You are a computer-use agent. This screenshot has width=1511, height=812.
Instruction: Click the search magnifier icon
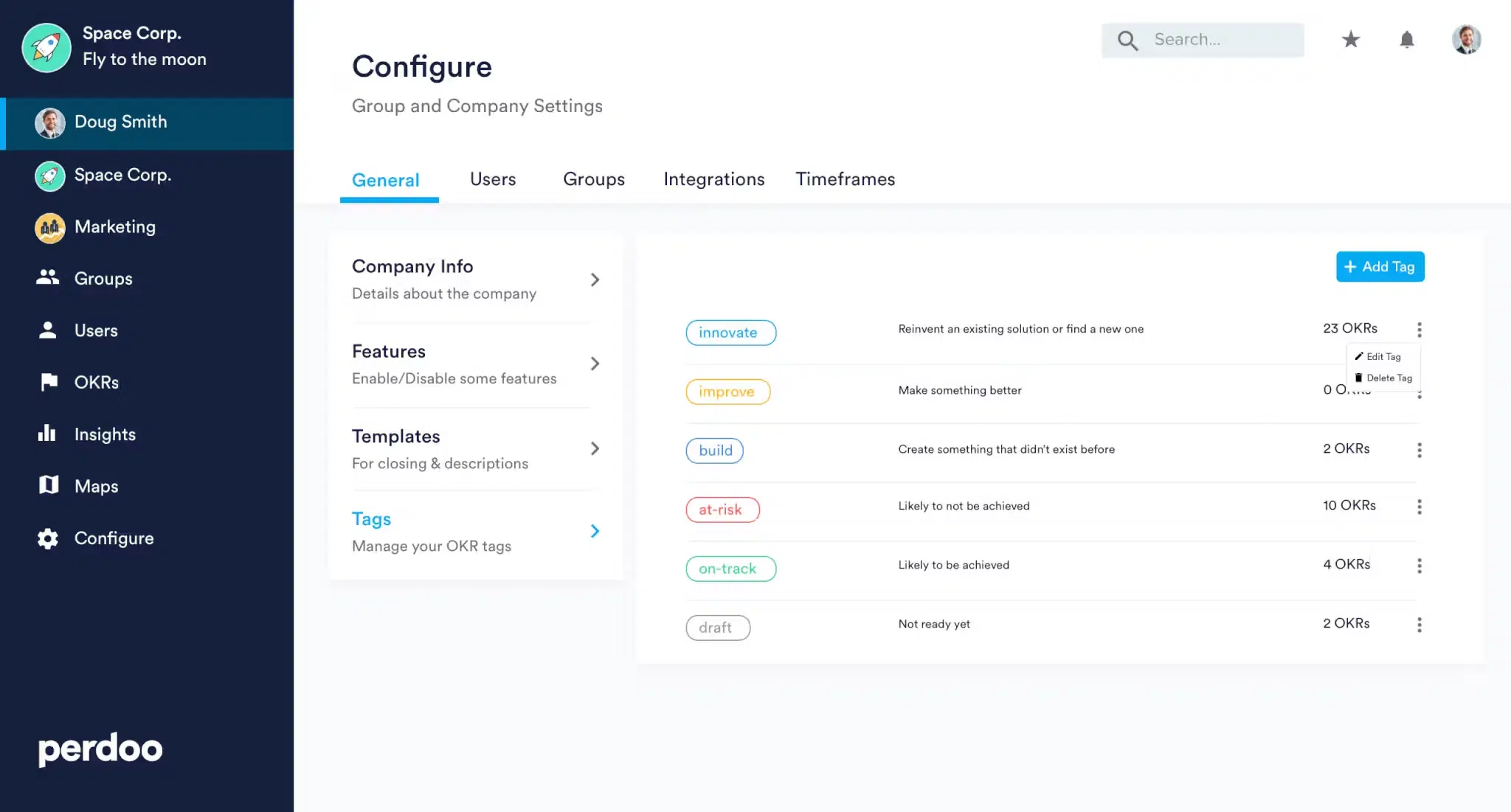[x=1127, y=40]
